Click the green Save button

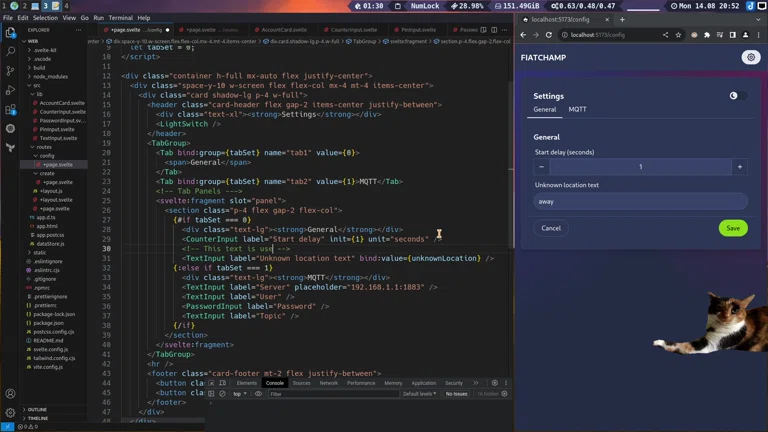coord(732,228)
